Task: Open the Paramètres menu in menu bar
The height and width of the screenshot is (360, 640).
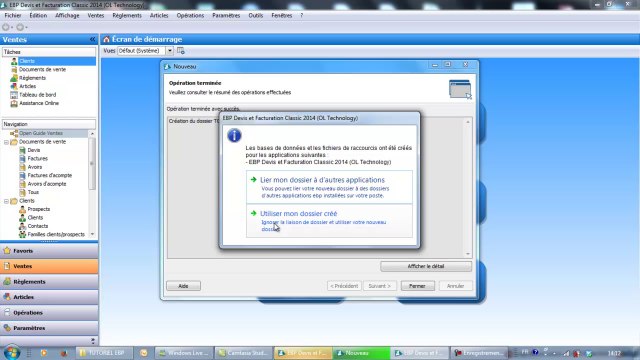Action: coord(226,16)
